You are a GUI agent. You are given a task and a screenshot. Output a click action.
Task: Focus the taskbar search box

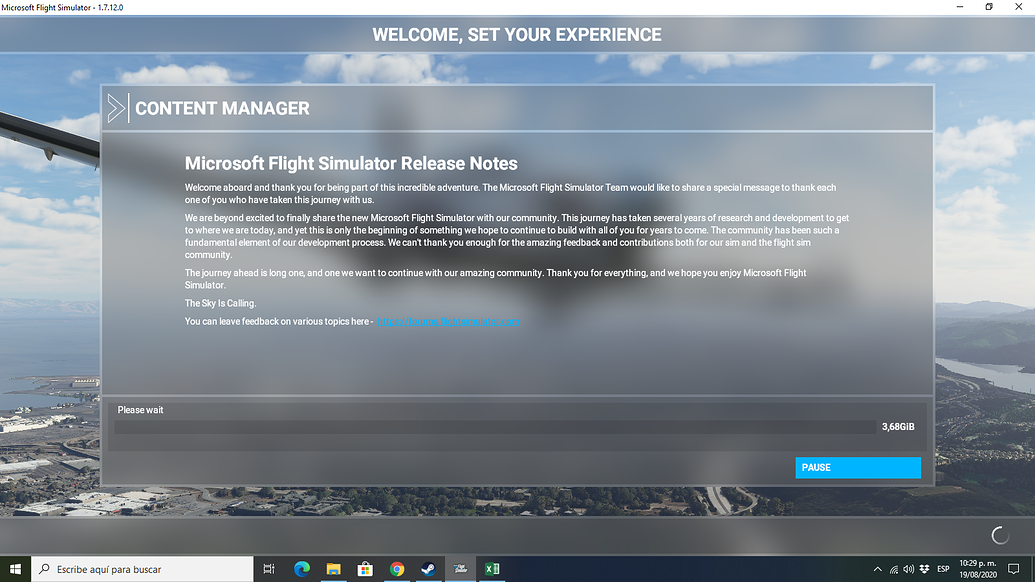[x=142, y=569]
